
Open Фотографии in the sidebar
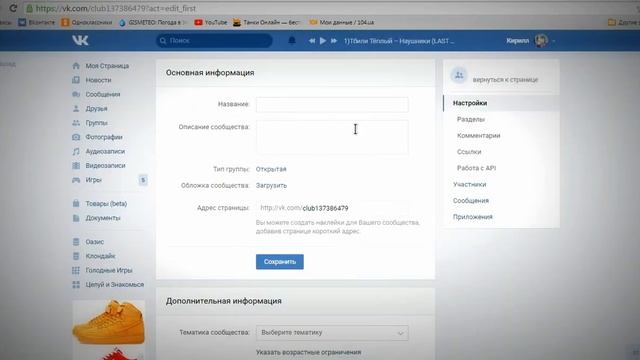(x=104, y=137)
